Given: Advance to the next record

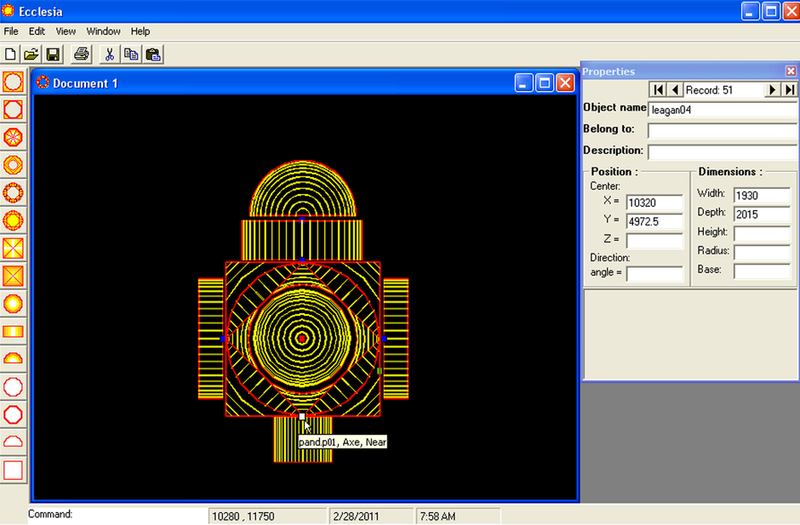Looking at the screenshot, I should click(772, 90).
